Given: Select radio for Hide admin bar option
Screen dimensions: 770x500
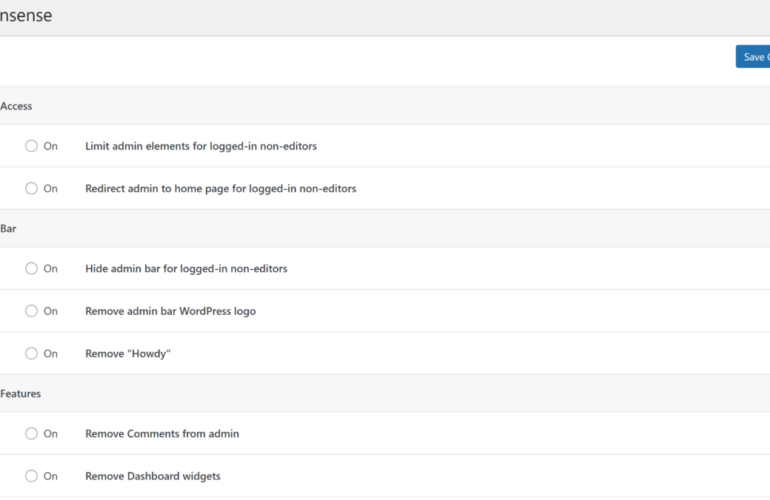Looking at the screenshot, I should coord(32,268).
